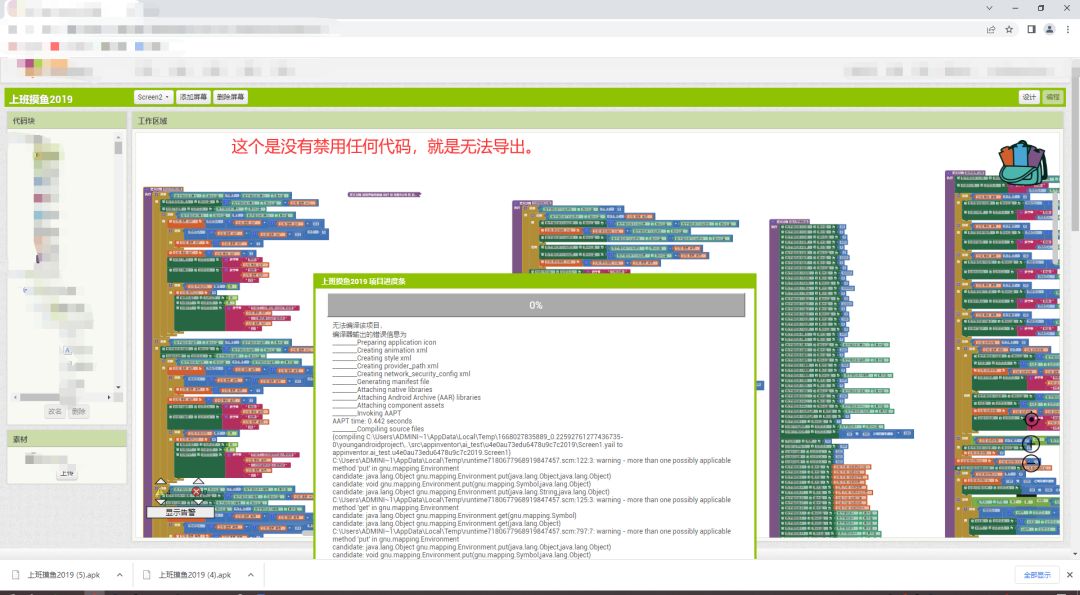Expand options for 上班摸鱼2019 (4).apk download
The image size is (1080, 595).
tap(251, 575)
